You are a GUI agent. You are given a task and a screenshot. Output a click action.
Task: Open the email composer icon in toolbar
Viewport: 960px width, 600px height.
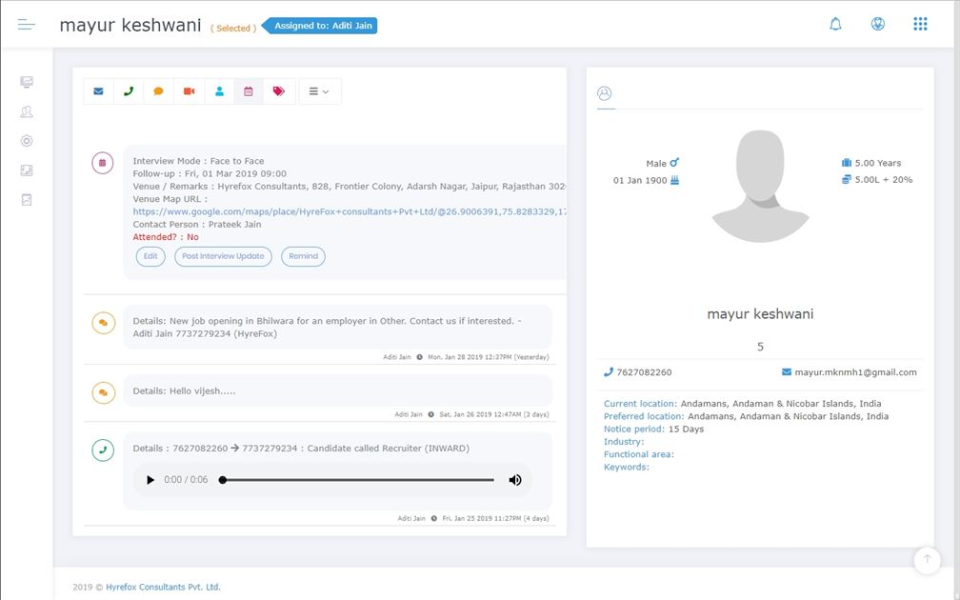pyautogui.click(x=98, y=91)
